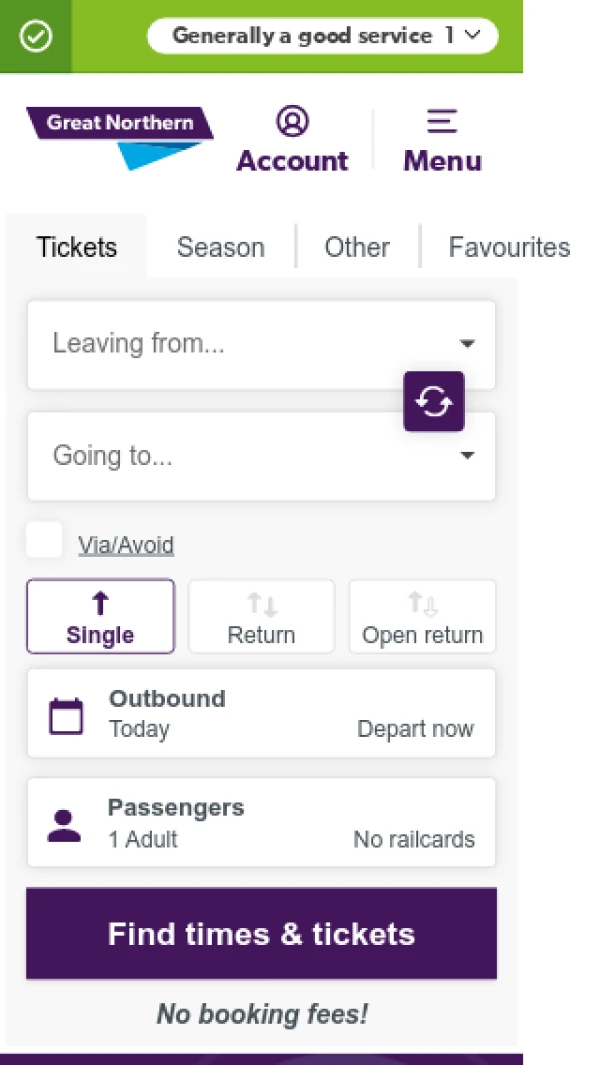Screen dimensions: 600x1065
Task: Select the Return journey option
Action: [x=261, y=617]
